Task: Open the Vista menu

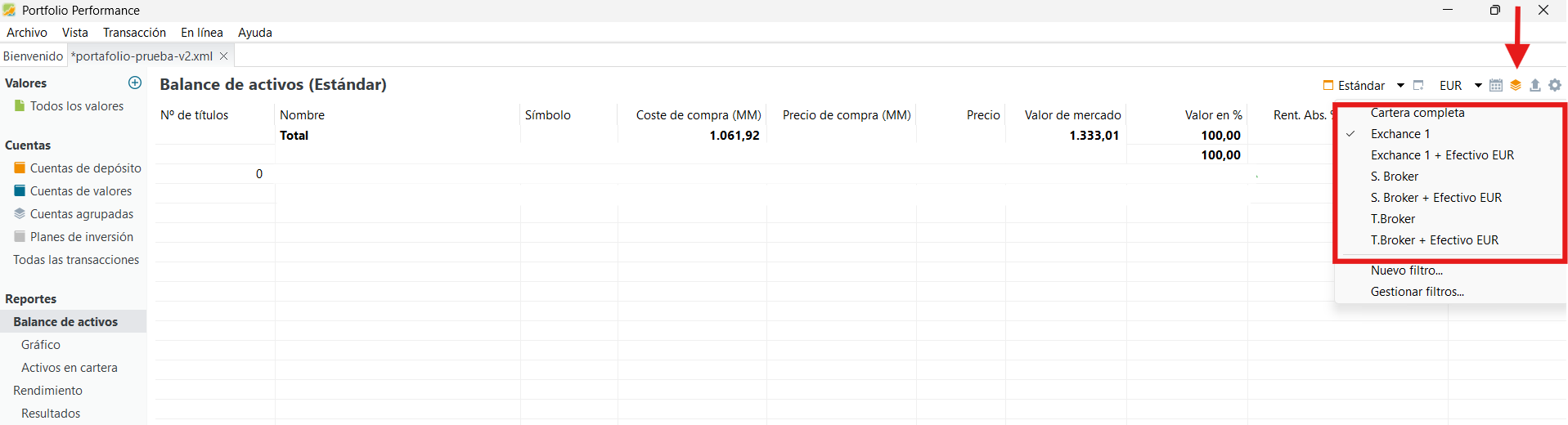Action: [74, 33]
